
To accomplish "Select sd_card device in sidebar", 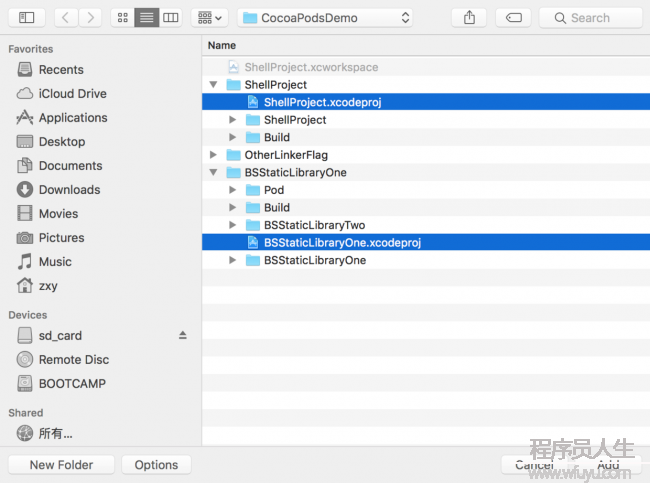I will point(49,335).
